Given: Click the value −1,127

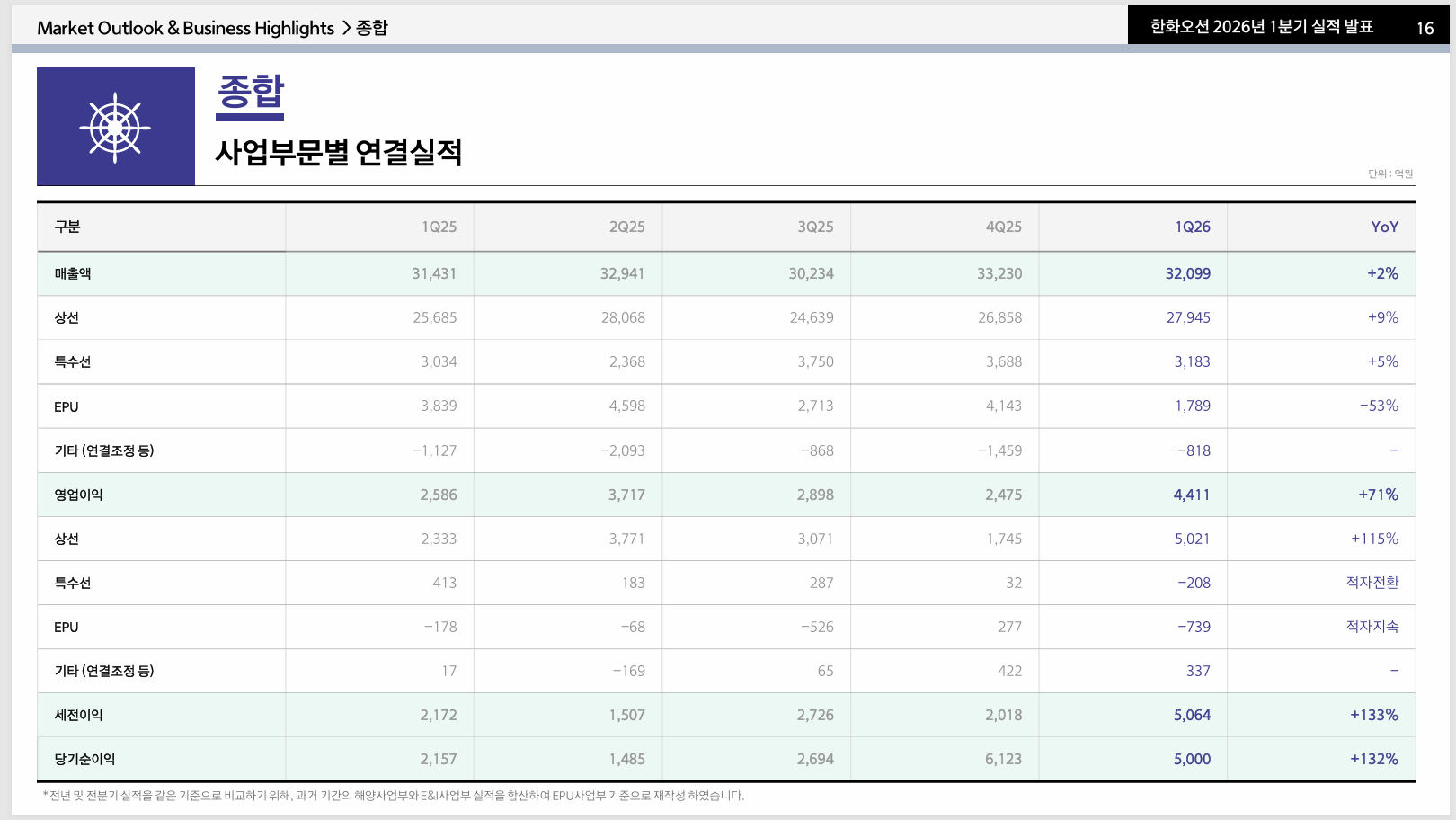Looking at the screenshot, I should click(434, 450).
